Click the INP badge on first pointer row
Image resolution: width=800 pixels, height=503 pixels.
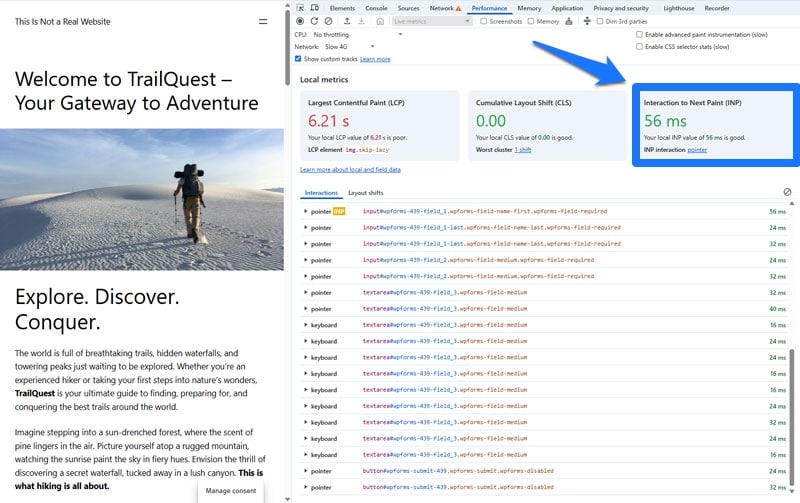(339, 211)
